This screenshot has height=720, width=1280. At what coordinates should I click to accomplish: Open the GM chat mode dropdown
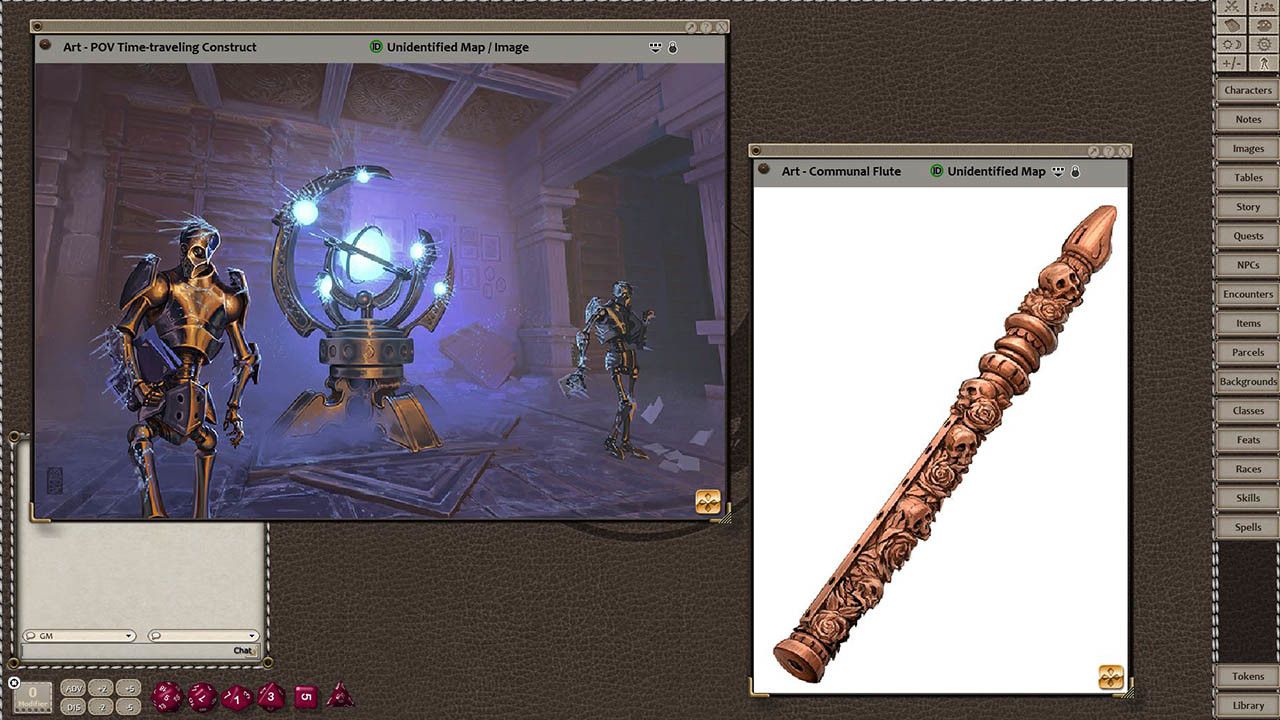coord(78,635)
